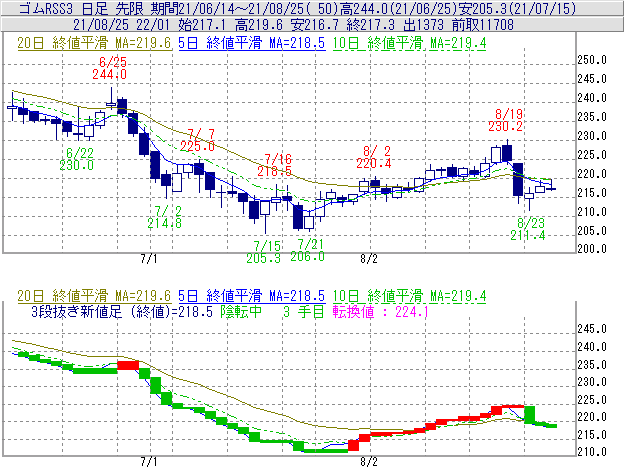This screenshot has height=475, width=624.
Task: Click the 7/1 date label under lower chart
Action: click(149, 462)
